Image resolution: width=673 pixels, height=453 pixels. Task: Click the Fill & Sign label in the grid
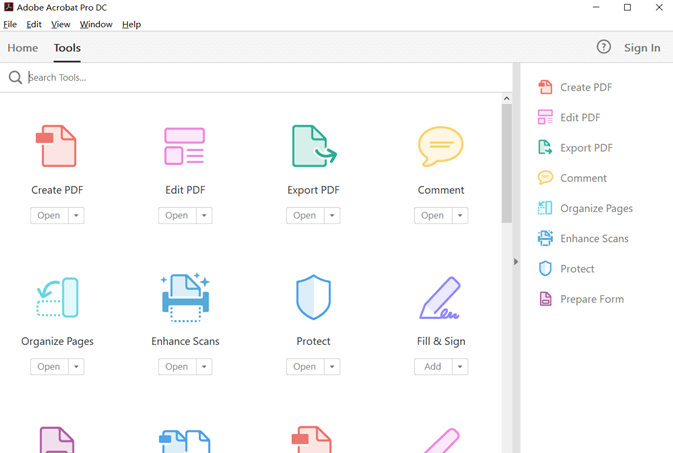[441, 341]
